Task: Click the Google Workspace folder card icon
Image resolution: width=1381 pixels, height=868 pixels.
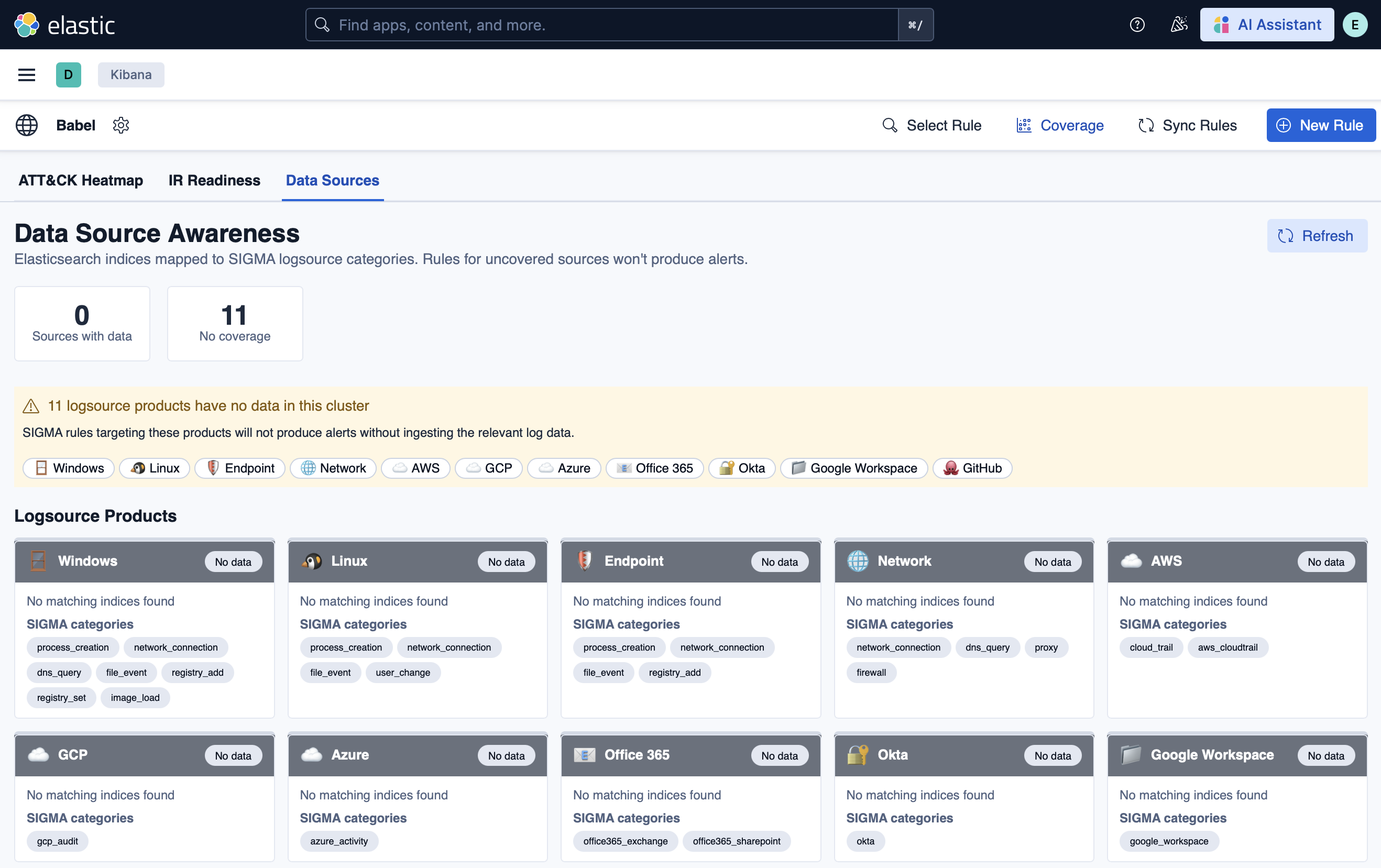Action: point(1132,754)
